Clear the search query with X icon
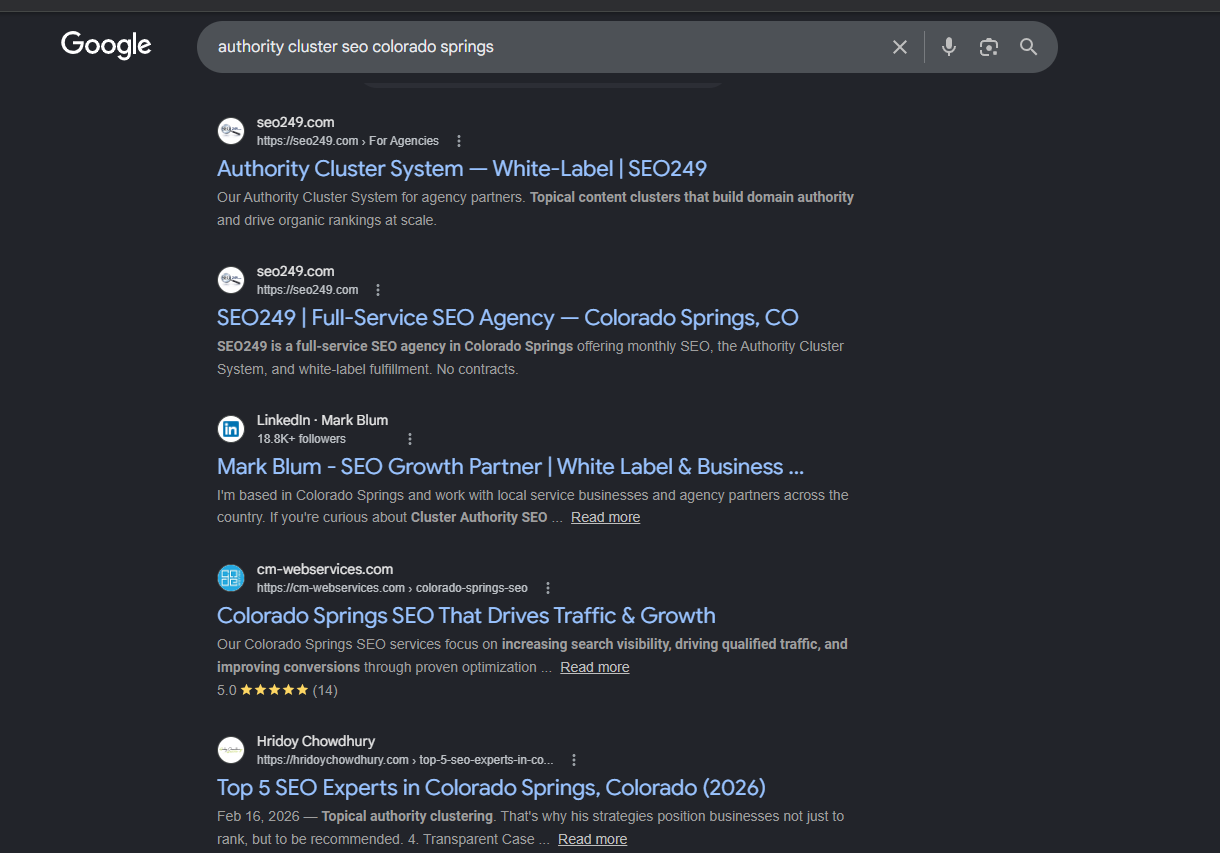The height and width of the screenshot is (853, 1220). coord(900,47)
